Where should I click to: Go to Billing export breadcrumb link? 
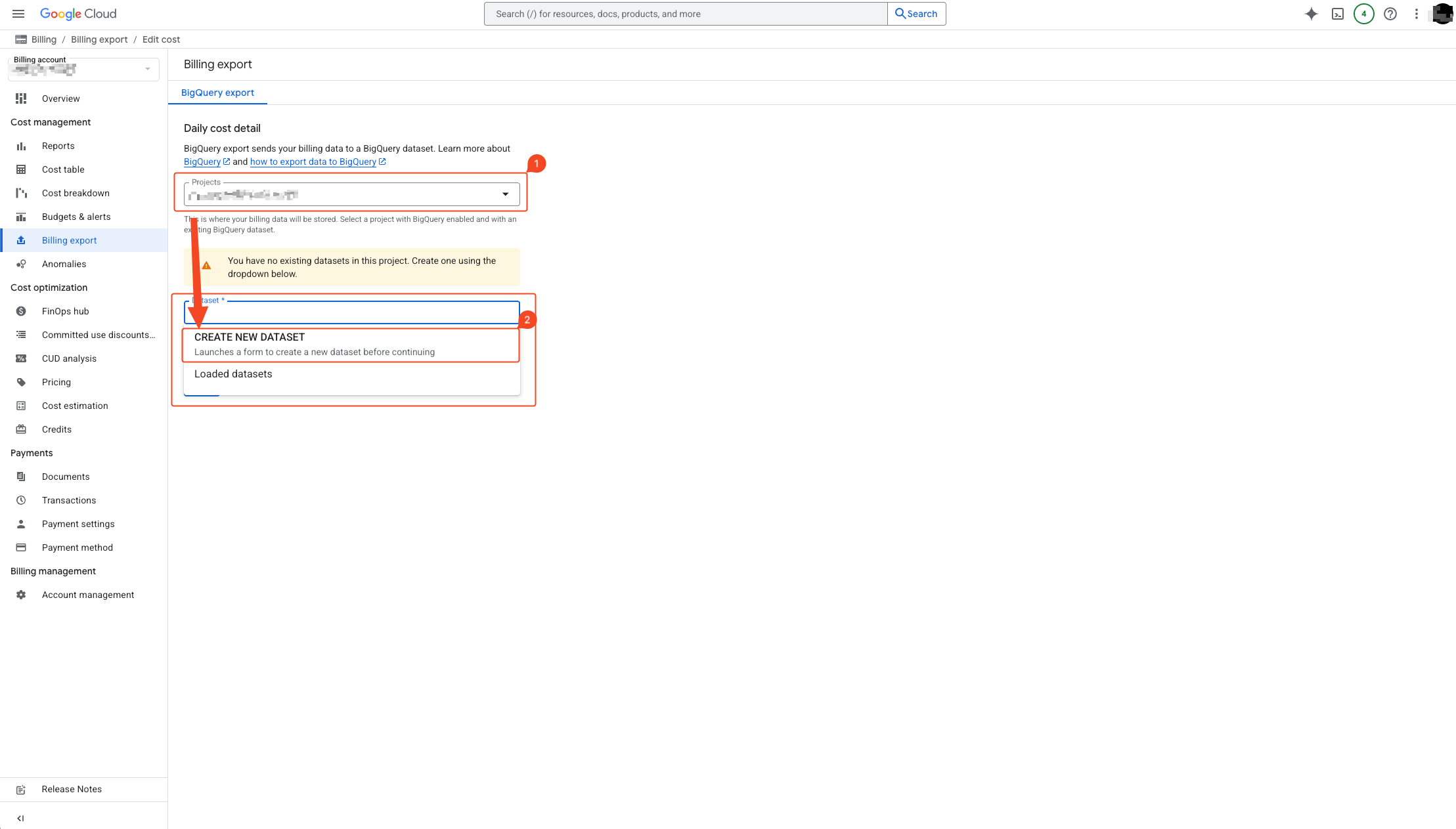coord(99,39)
